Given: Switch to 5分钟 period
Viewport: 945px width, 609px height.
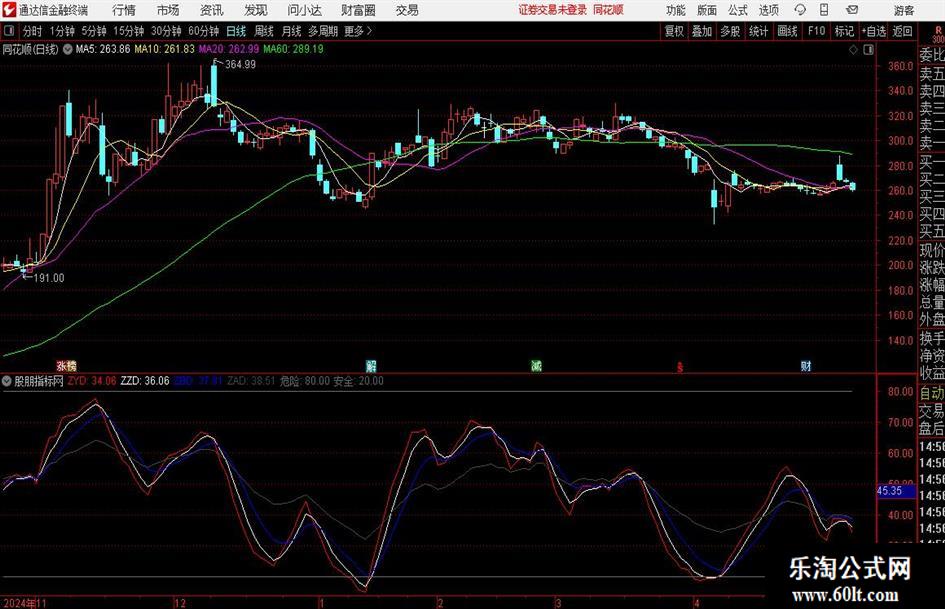Looking at the screenshot, I should pyautogui.click(x=94, y=31).
